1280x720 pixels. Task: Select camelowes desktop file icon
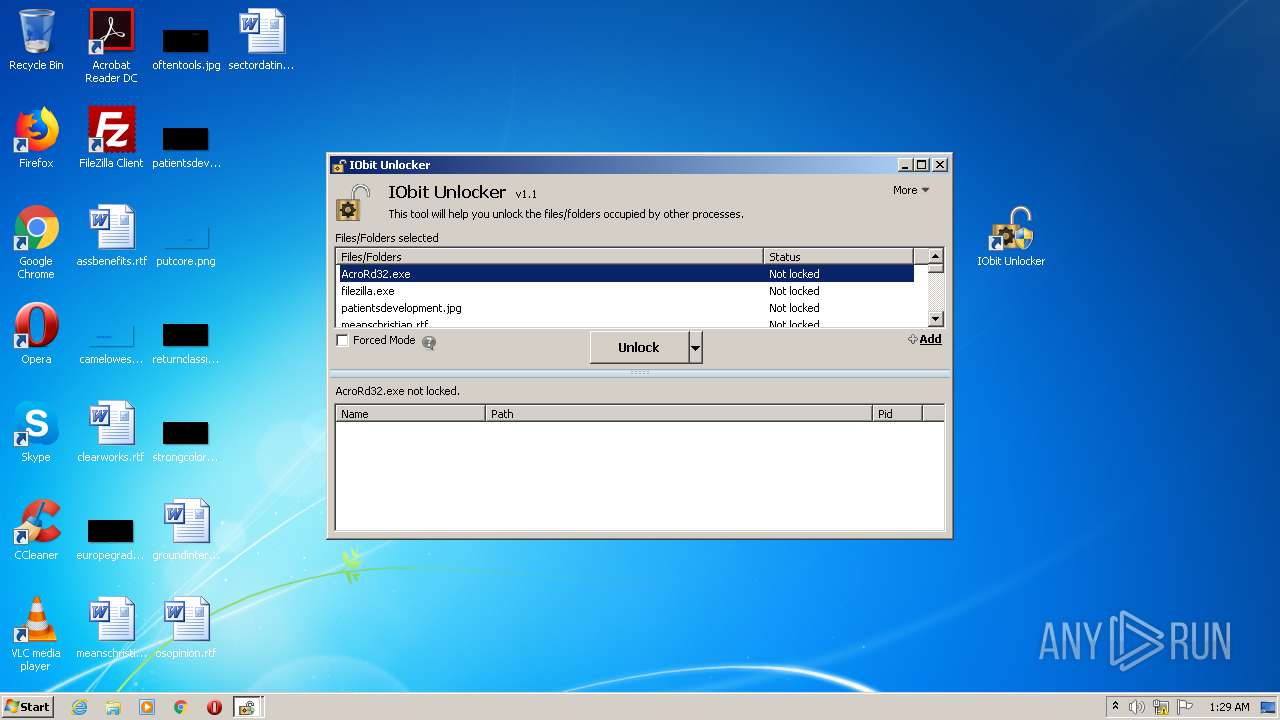coord(111,340)
